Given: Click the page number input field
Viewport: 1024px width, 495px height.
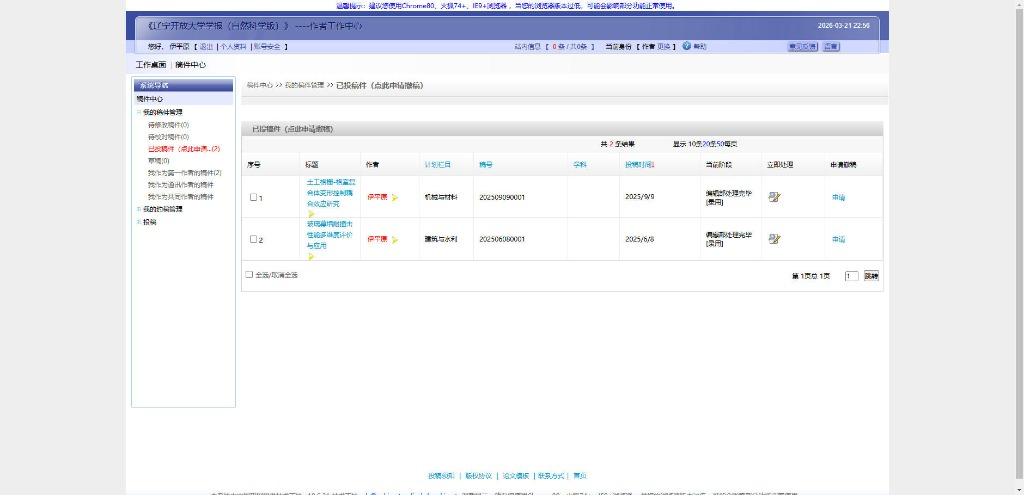Looking at the screenshot, I should (x=851, y=276).
